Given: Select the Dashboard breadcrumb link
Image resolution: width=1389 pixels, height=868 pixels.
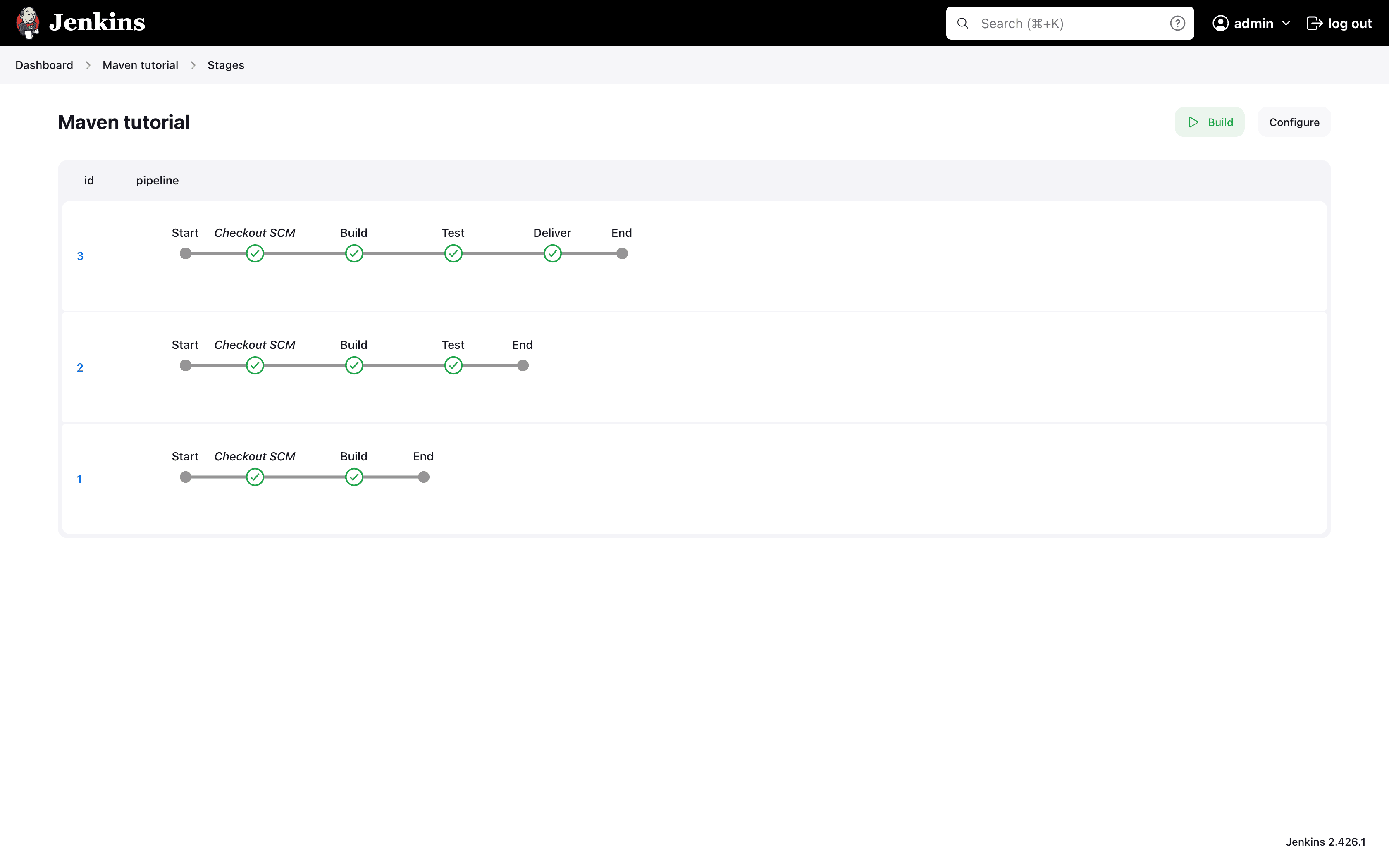Looking at the screenshot, I should point(44,64).
